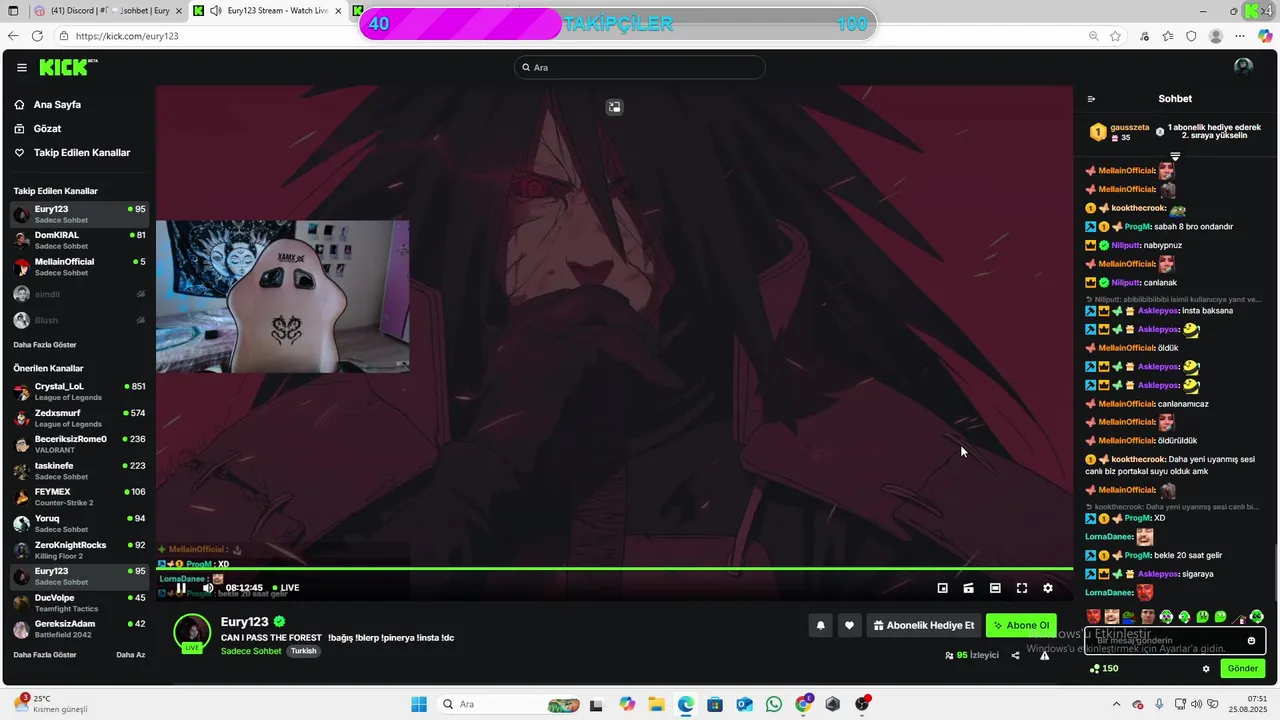Pause the live stream playback
Image resolution: width=1280 pixels, height=720 pixels.
[x=181, y=588]
